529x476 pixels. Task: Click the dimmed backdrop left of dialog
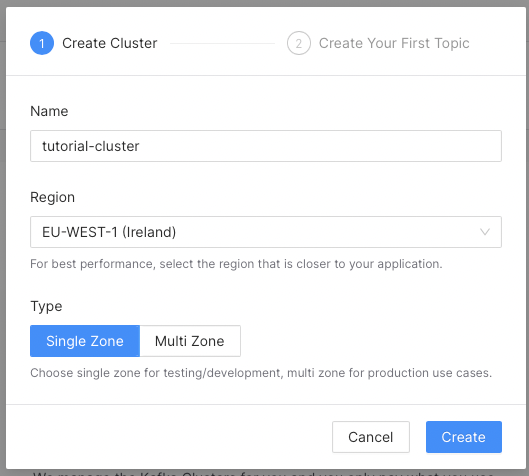pyautogui.click(x=3, y=236)
